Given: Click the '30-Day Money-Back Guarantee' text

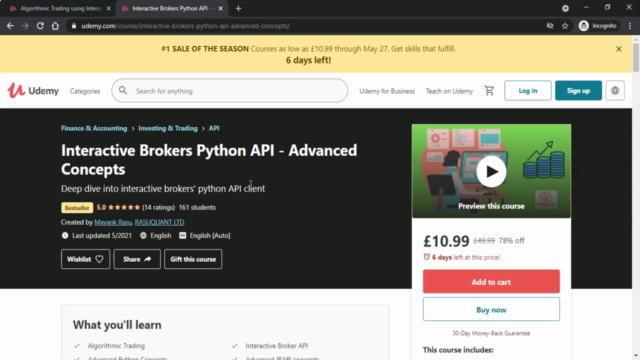Looking at the screenshot, I should [491, 333].
